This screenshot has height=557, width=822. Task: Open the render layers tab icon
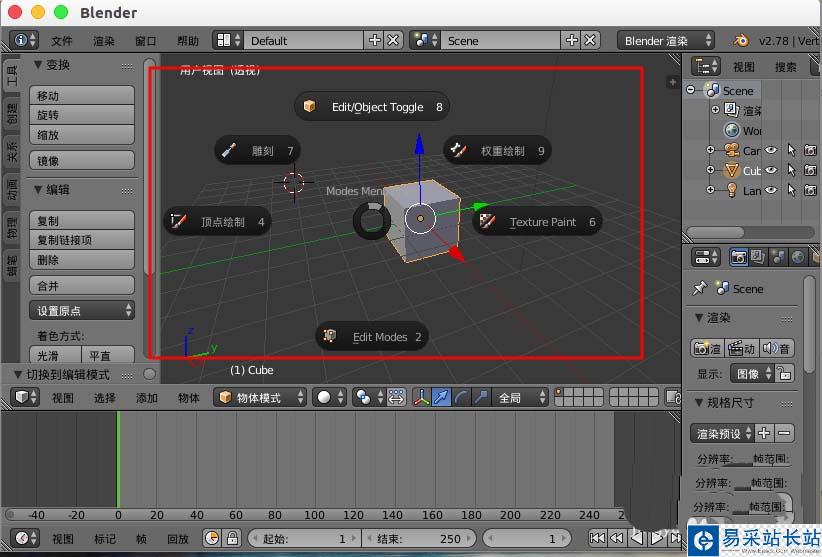tap(758, 257)
